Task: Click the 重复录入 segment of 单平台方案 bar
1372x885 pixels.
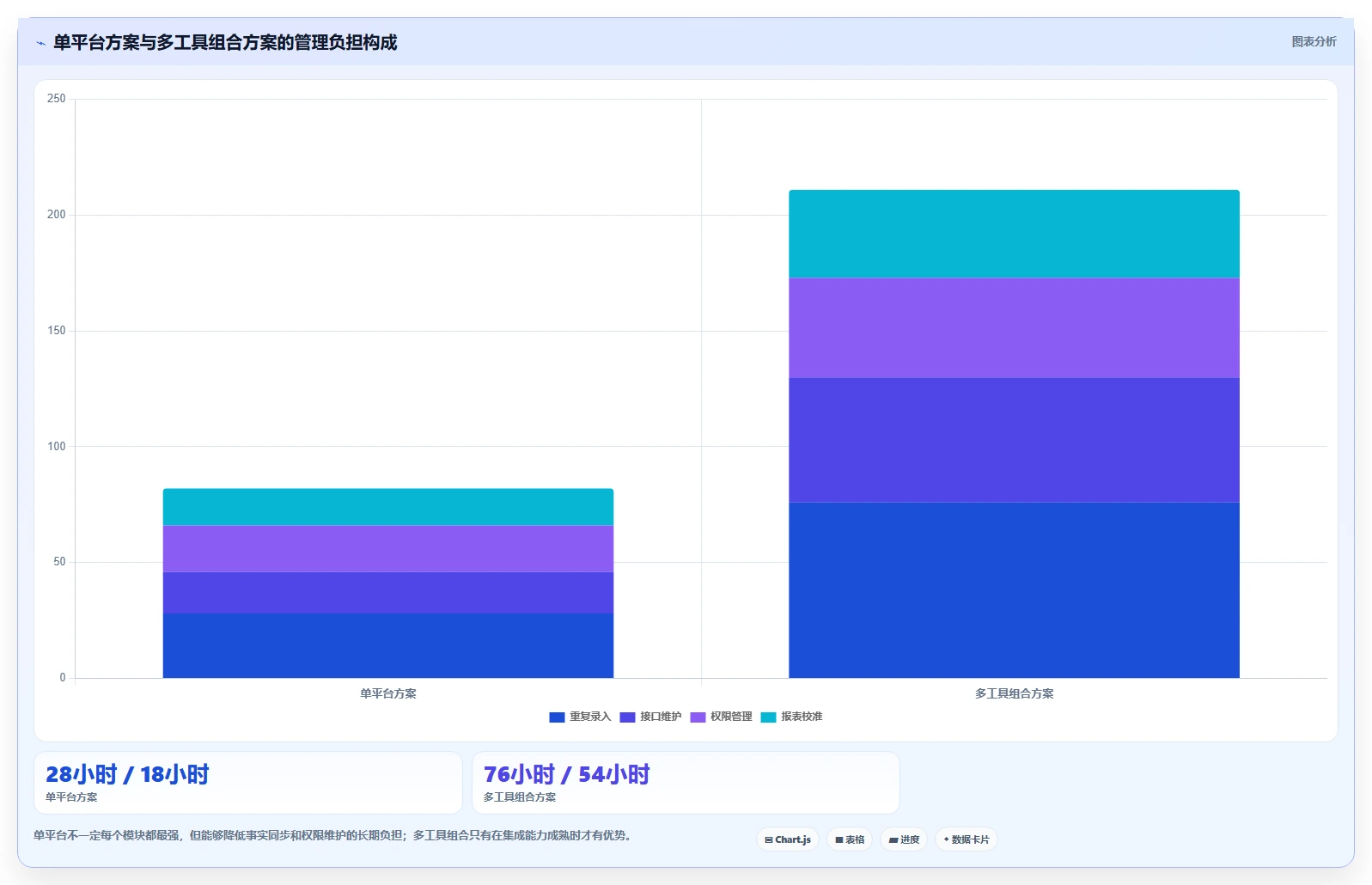Action: [388, 645]
